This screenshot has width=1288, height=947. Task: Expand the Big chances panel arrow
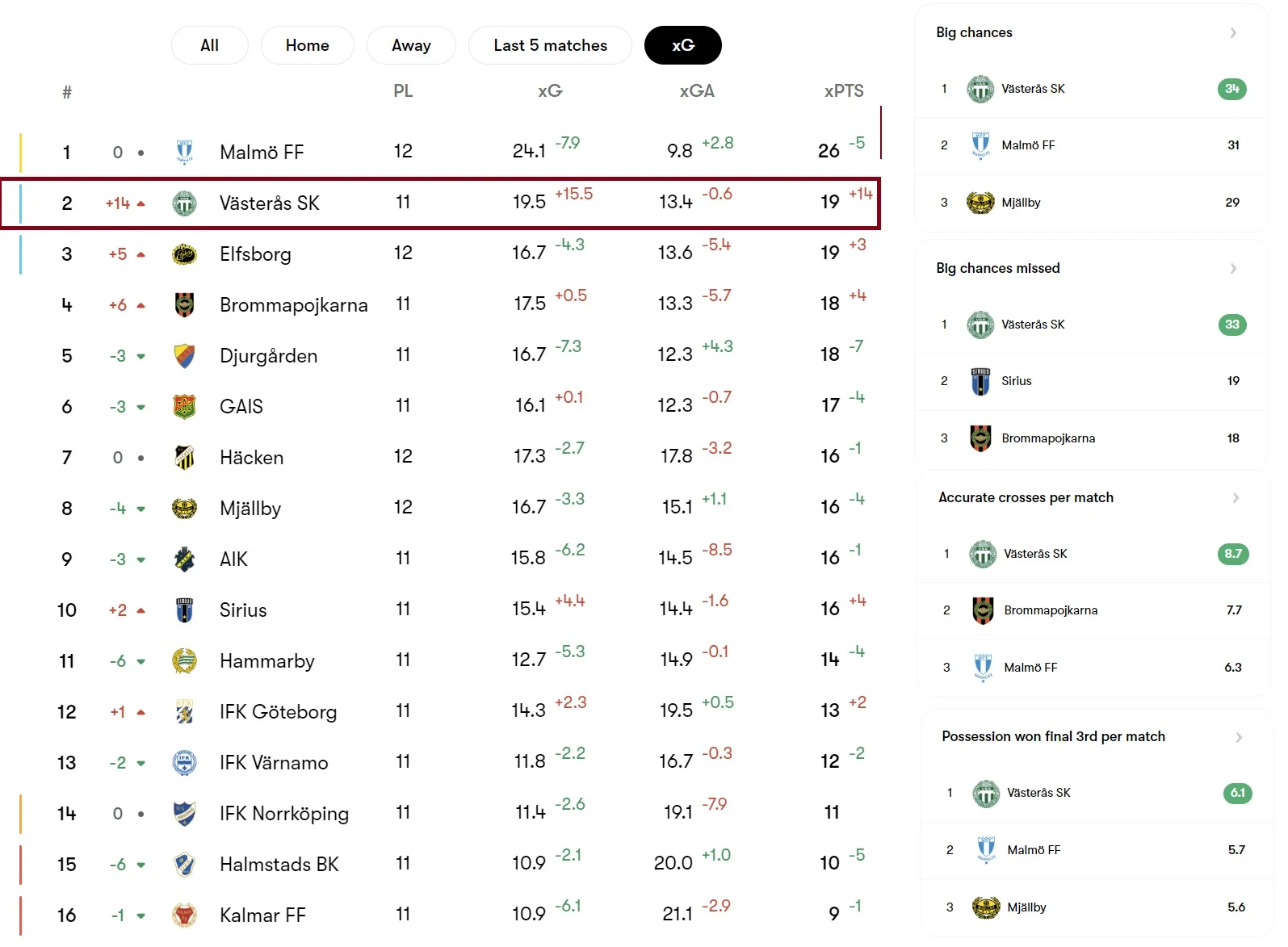click(1233, 32)
